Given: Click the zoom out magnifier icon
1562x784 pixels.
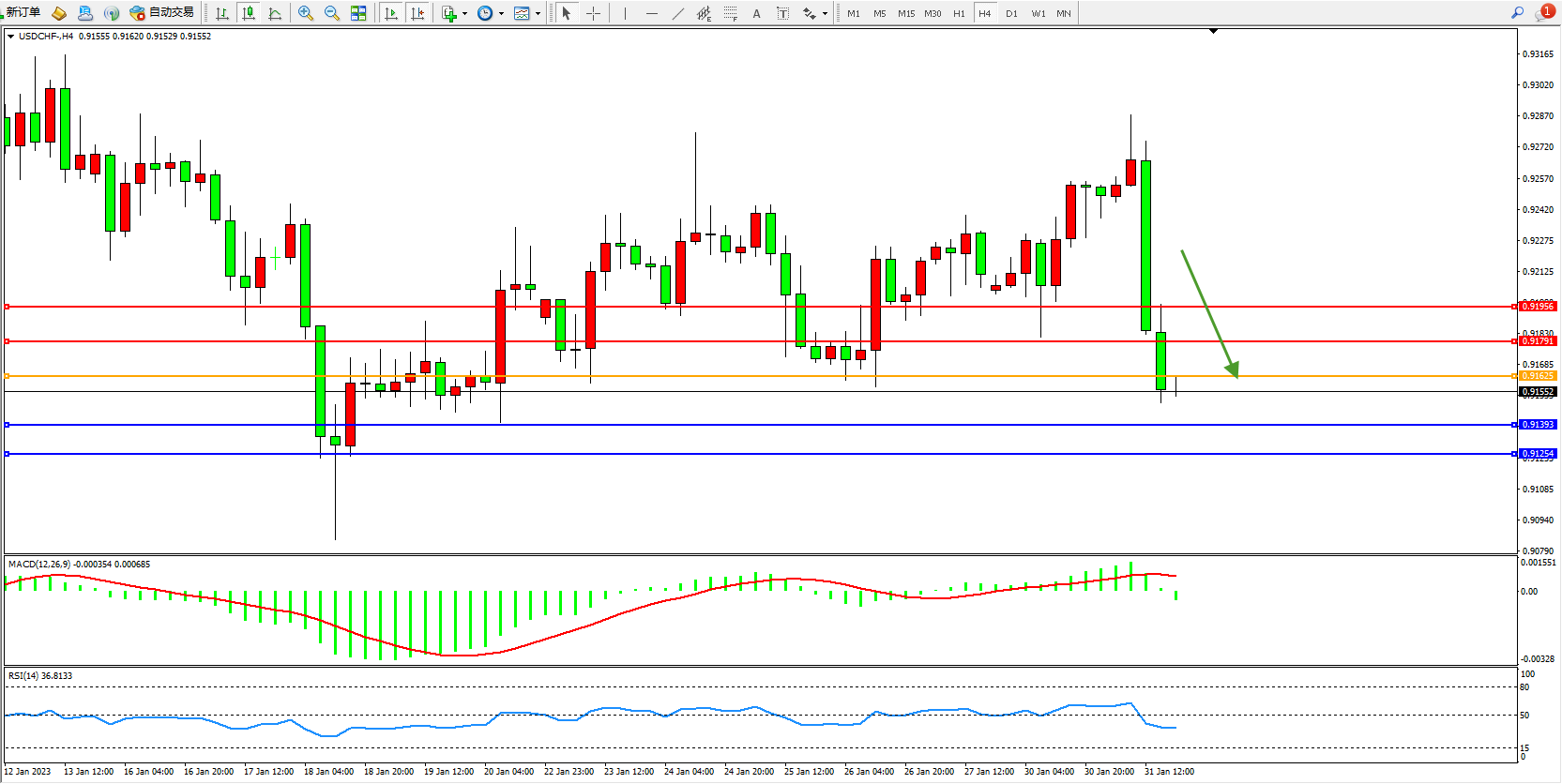Looking at the screenshot, I should tap(331, 13).
